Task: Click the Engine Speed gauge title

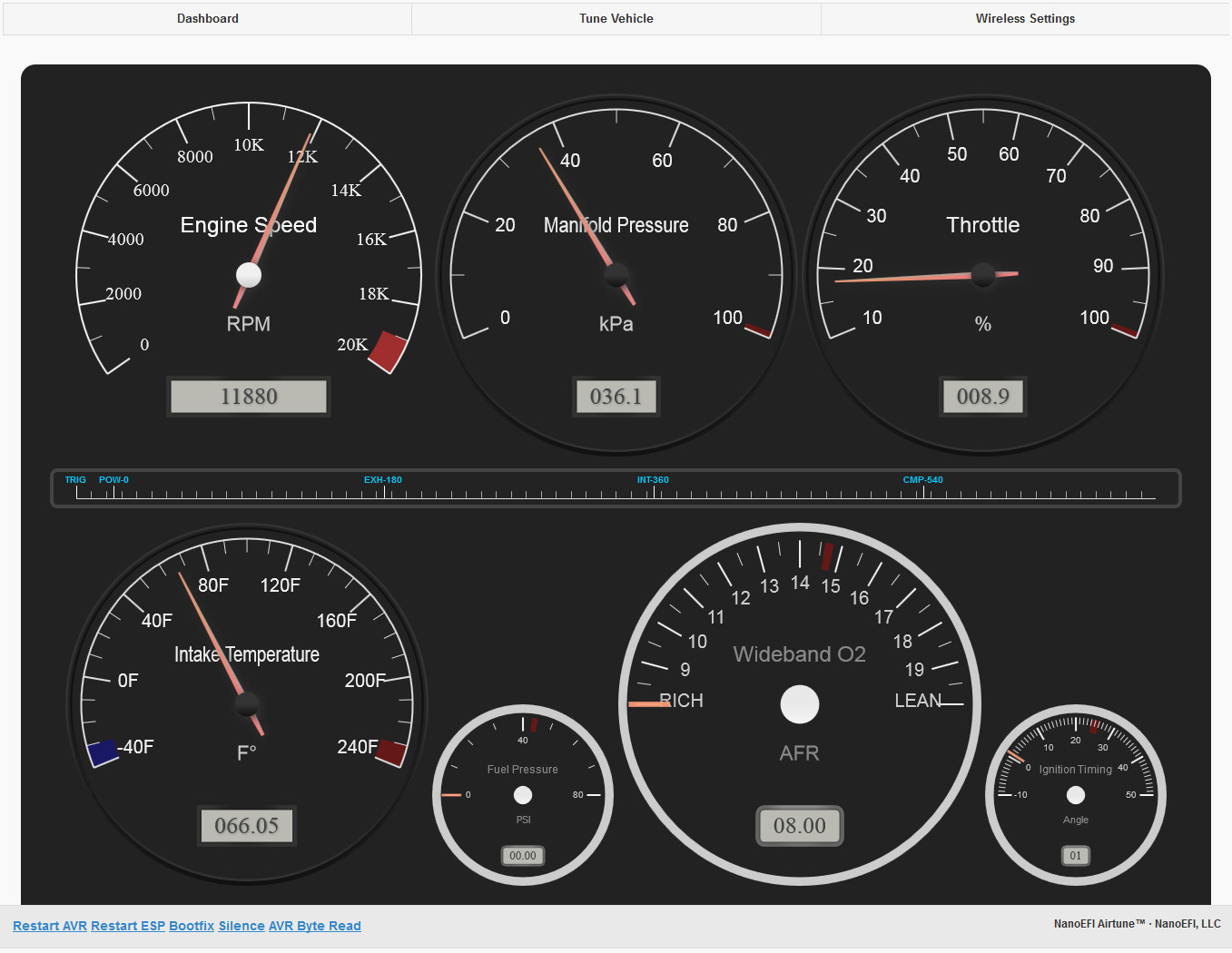Action: [249, 225]
